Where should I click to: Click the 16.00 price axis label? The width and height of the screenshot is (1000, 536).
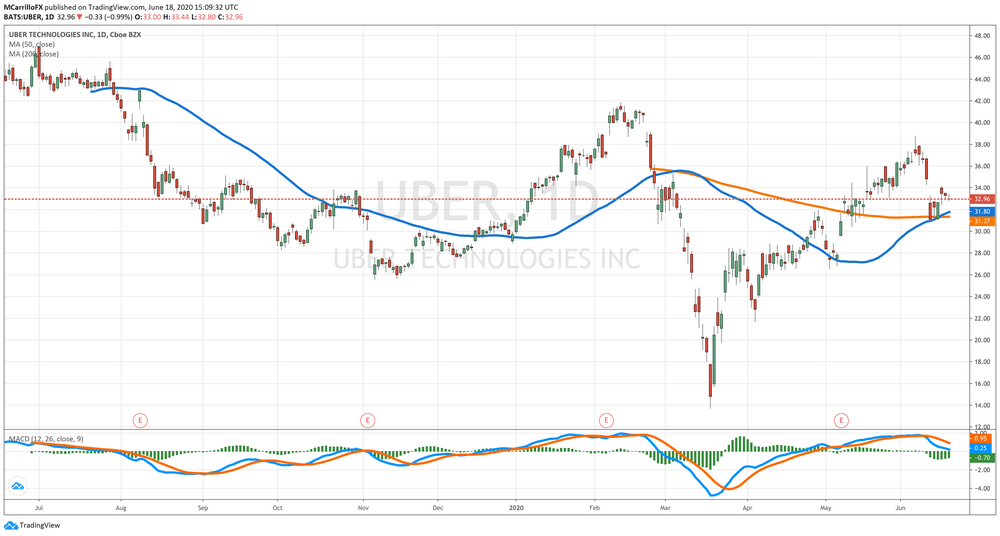click(982, 383)
